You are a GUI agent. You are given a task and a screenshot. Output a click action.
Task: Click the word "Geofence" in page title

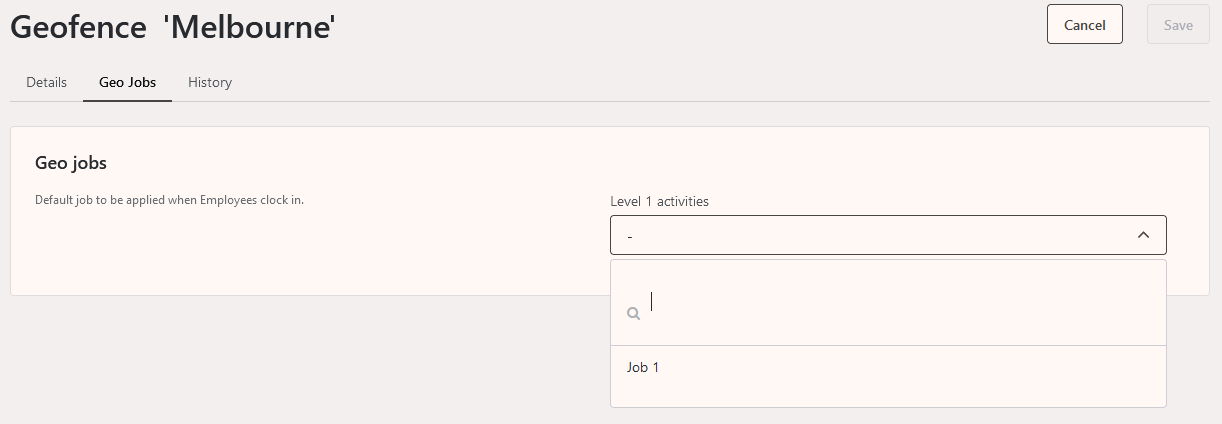[78, 27]
